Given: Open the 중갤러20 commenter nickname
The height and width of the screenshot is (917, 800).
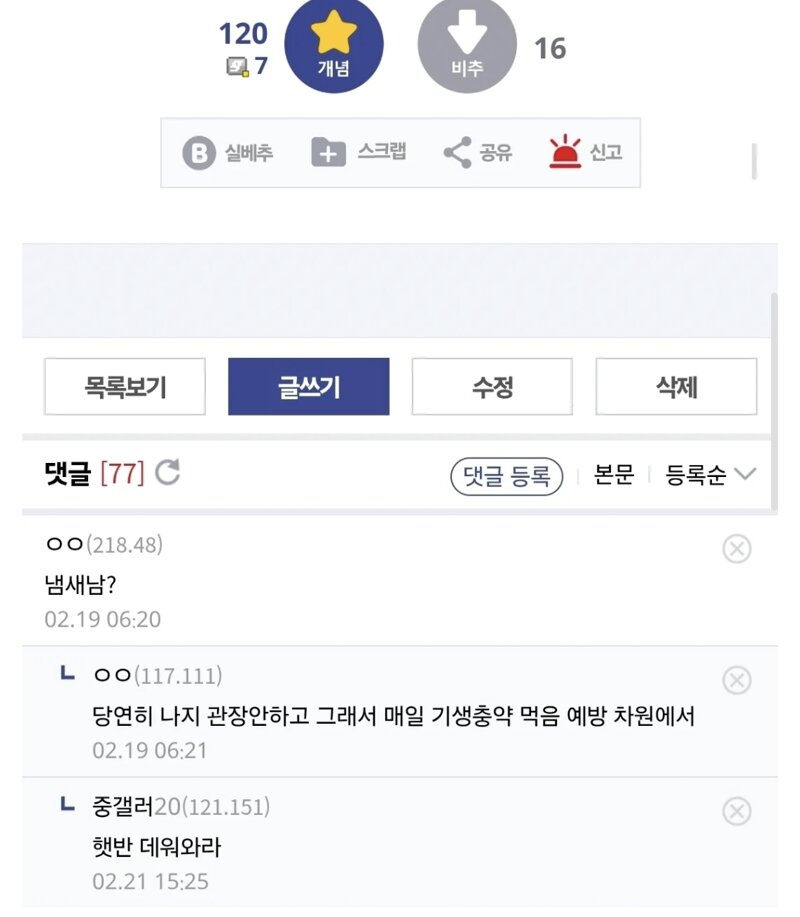Looking at the screenshot, I should coord(134,807).
